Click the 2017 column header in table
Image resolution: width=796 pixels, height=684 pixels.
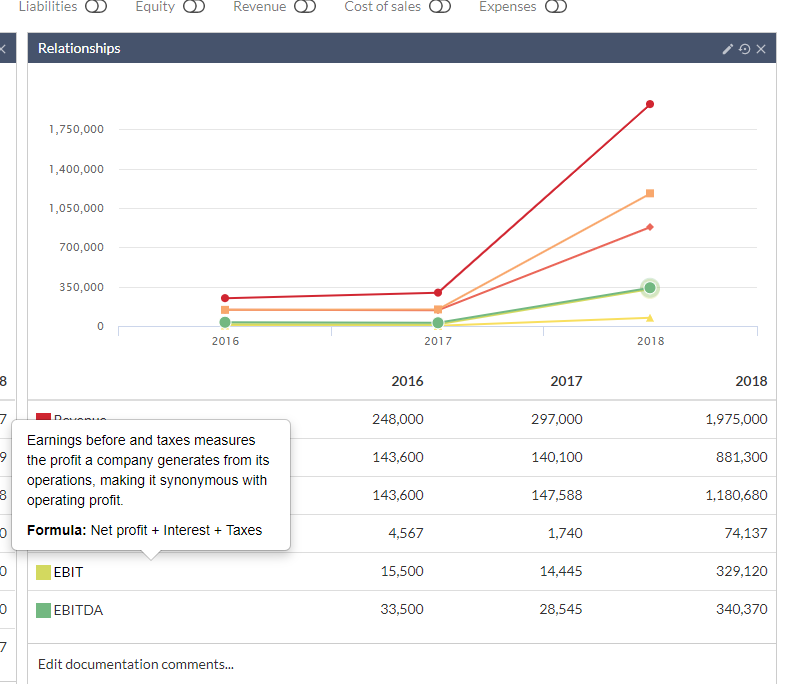tap(566, 381)
